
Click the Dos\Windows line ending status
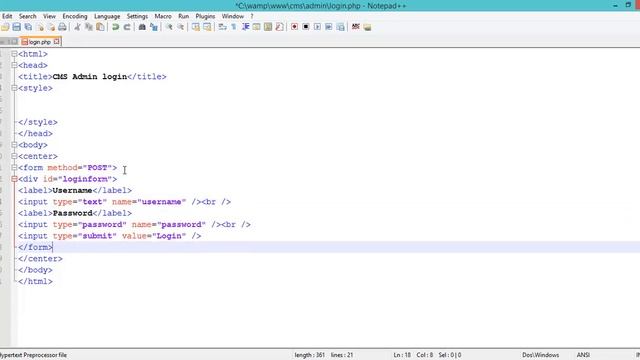click(540, 355)
